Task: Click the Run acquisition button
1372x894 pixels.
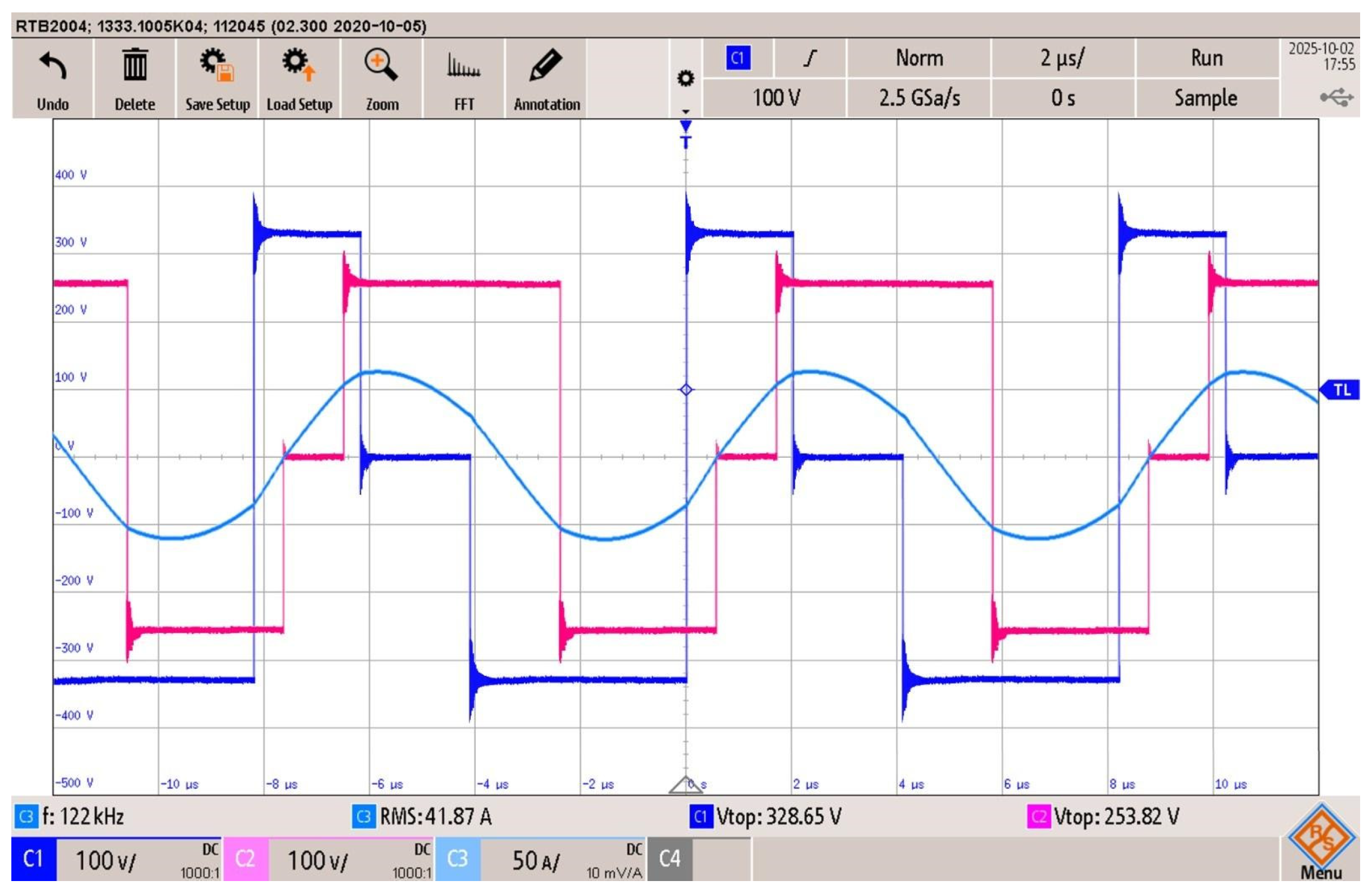Action: click(x=1207, y=58)
